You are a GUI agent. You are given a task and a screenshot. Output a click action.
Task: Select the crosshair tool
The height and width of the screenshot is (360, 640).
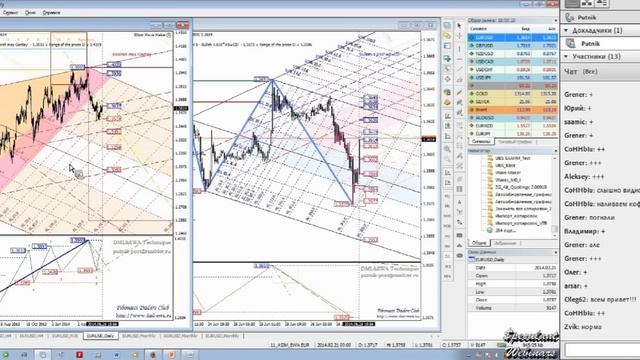(460, 36)
